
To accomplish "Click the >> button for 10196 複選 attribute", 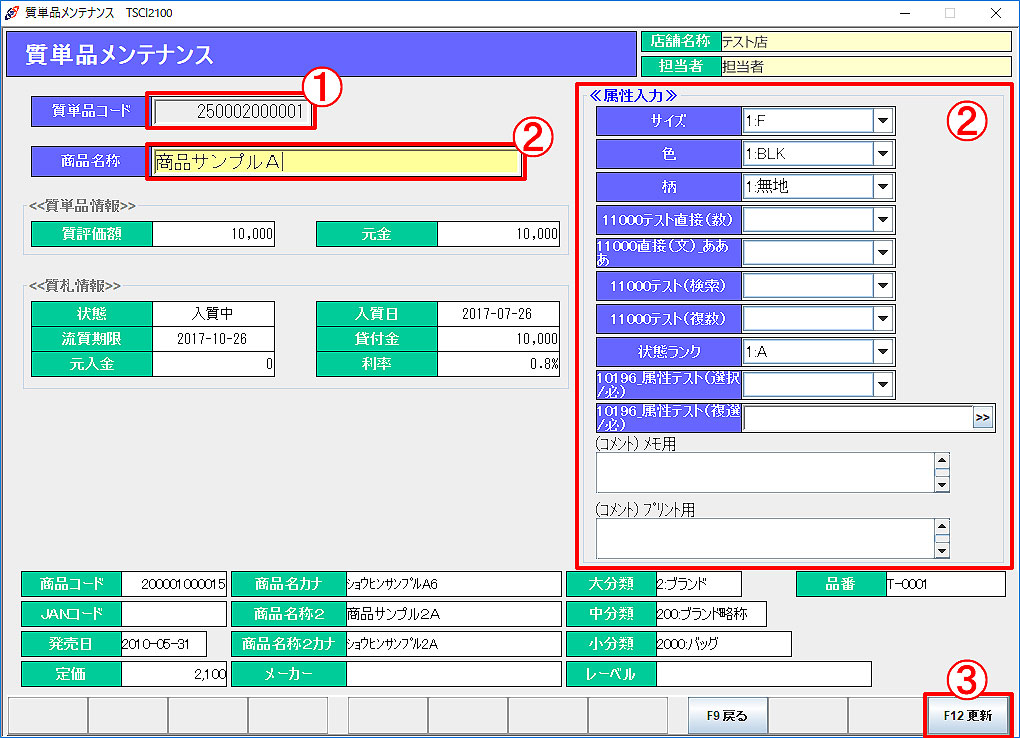I will click(983, 418).
